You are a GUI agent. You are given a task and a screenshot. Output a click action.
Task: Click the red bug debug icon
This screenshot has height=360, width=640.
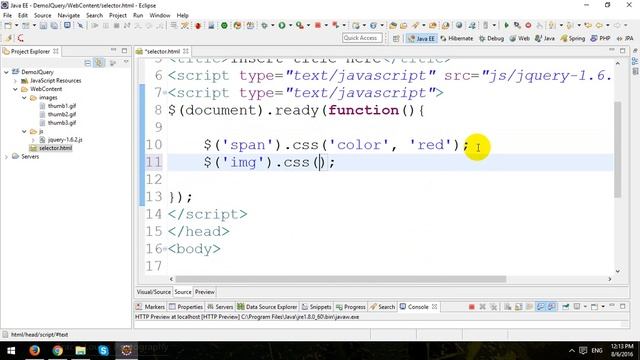tap(198, 25)
